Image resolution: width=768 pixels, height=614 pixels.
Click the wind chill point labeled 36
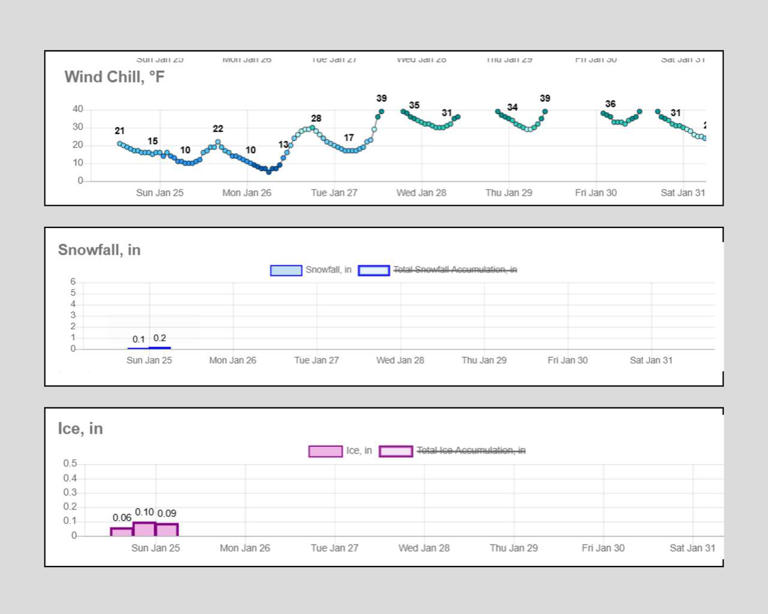tap(603, 113)
